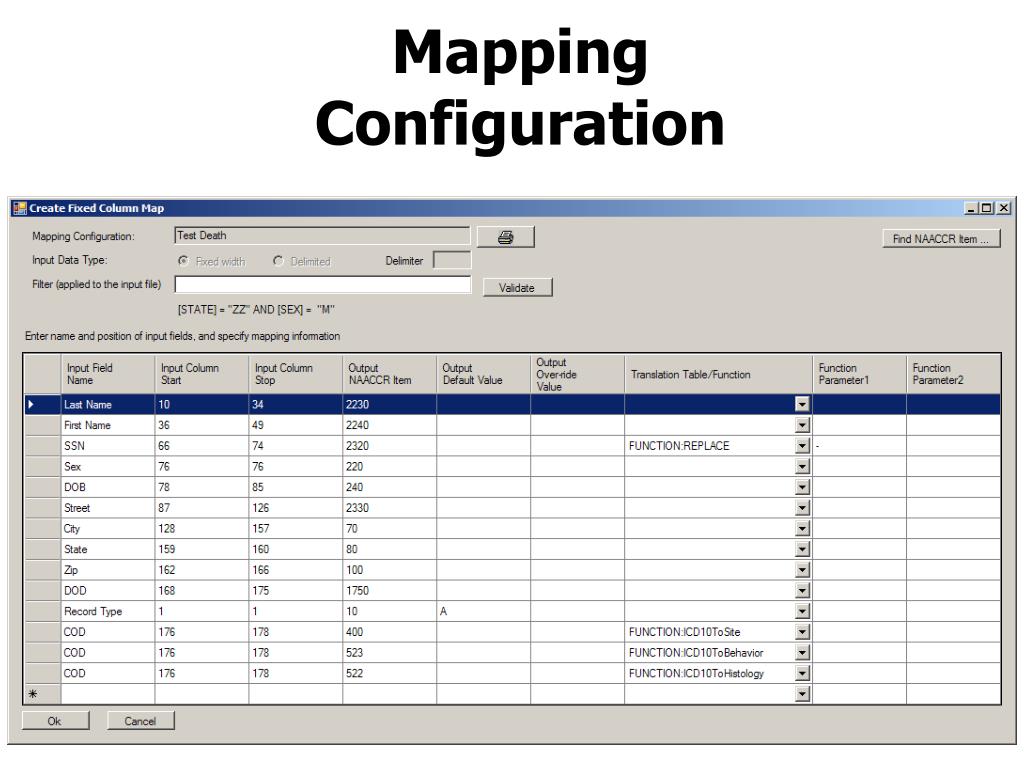Screen dimensions: 1024x768
Task: Maximize the Create Fixed Column Map window
Action: (986, 208)
